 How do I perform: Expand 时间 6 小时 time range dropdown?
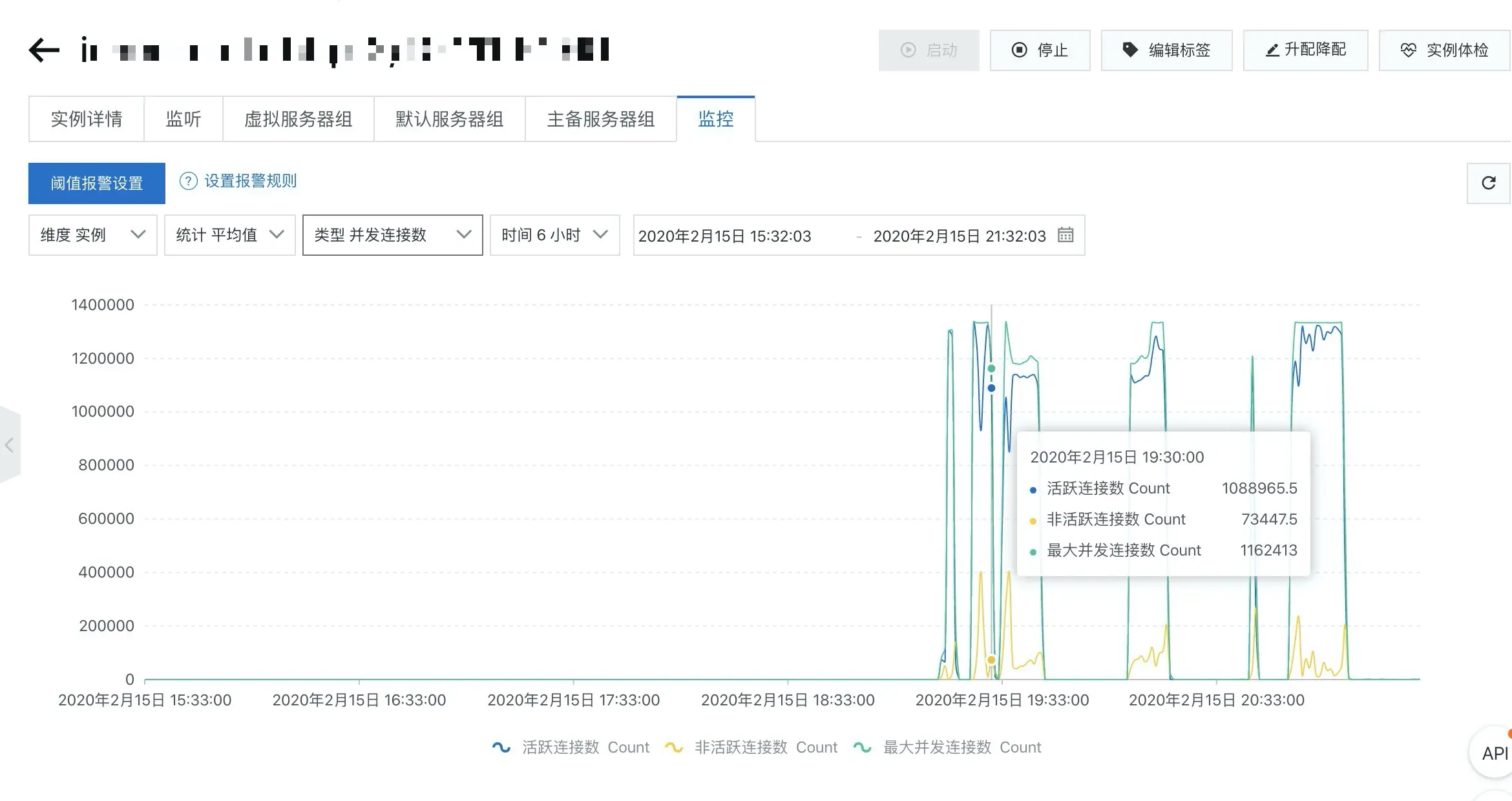click(x=555, y=235)
